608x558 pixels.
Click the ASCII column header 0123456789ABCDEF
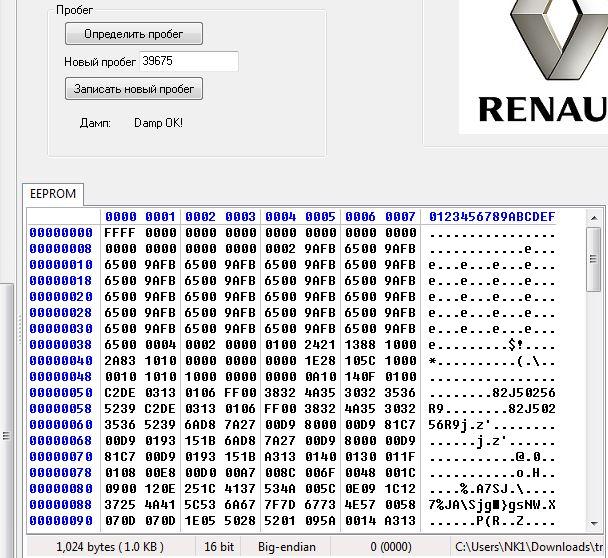pos(492,216)
